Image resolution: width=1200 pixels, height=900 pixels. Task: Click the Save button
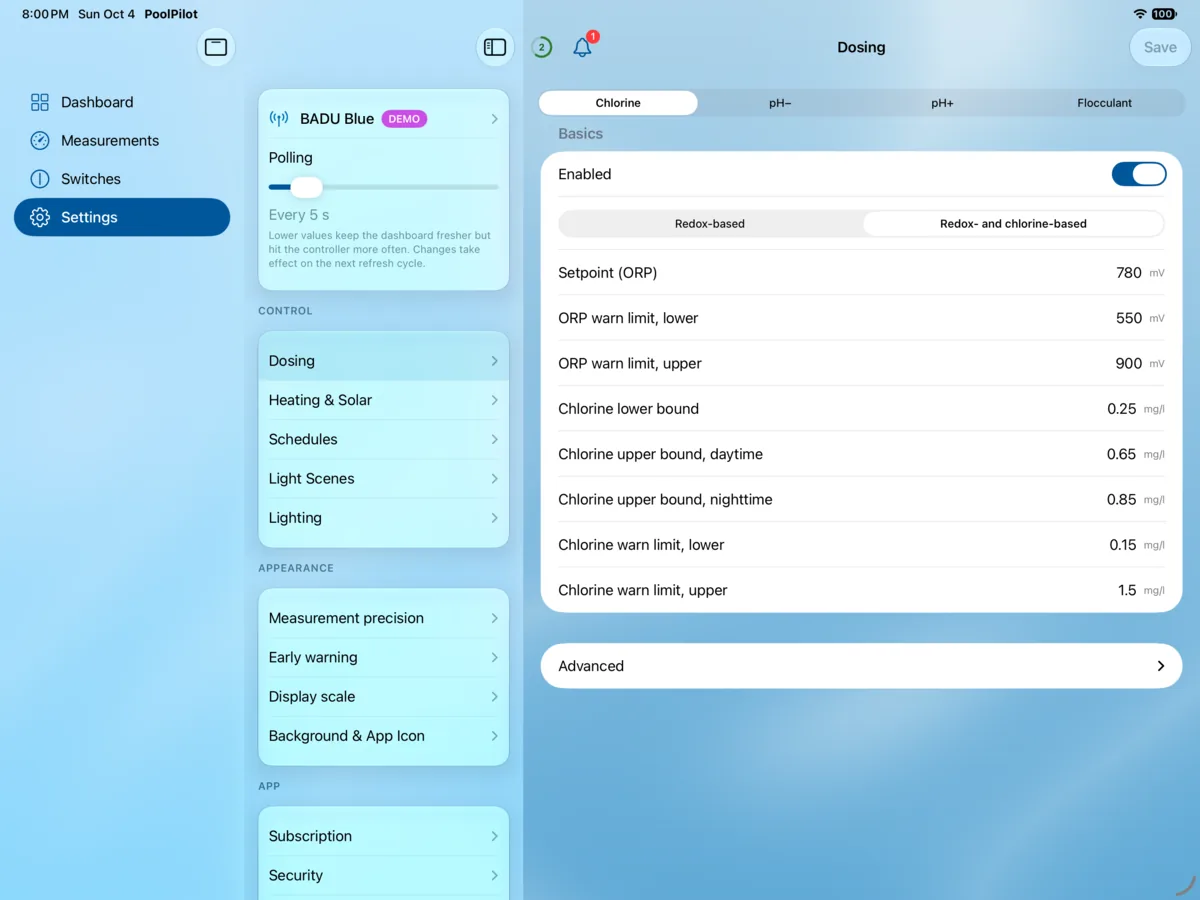point(1160,47)
